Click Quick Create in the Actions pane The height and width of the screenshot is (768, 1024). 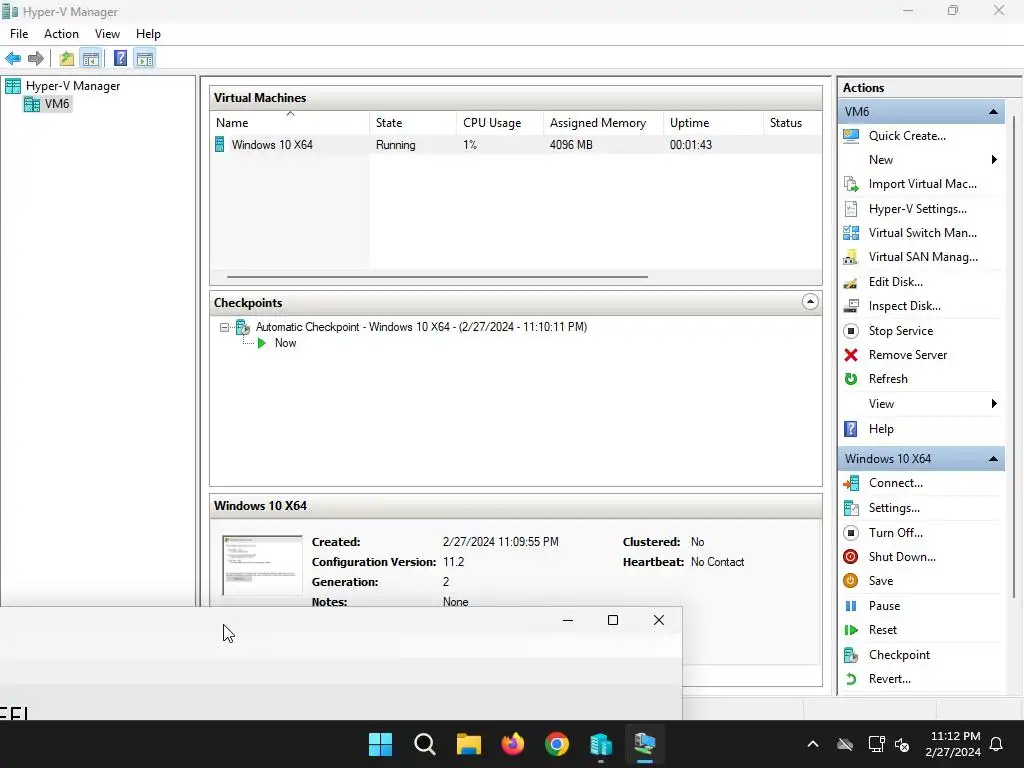(x=907, y=136)
